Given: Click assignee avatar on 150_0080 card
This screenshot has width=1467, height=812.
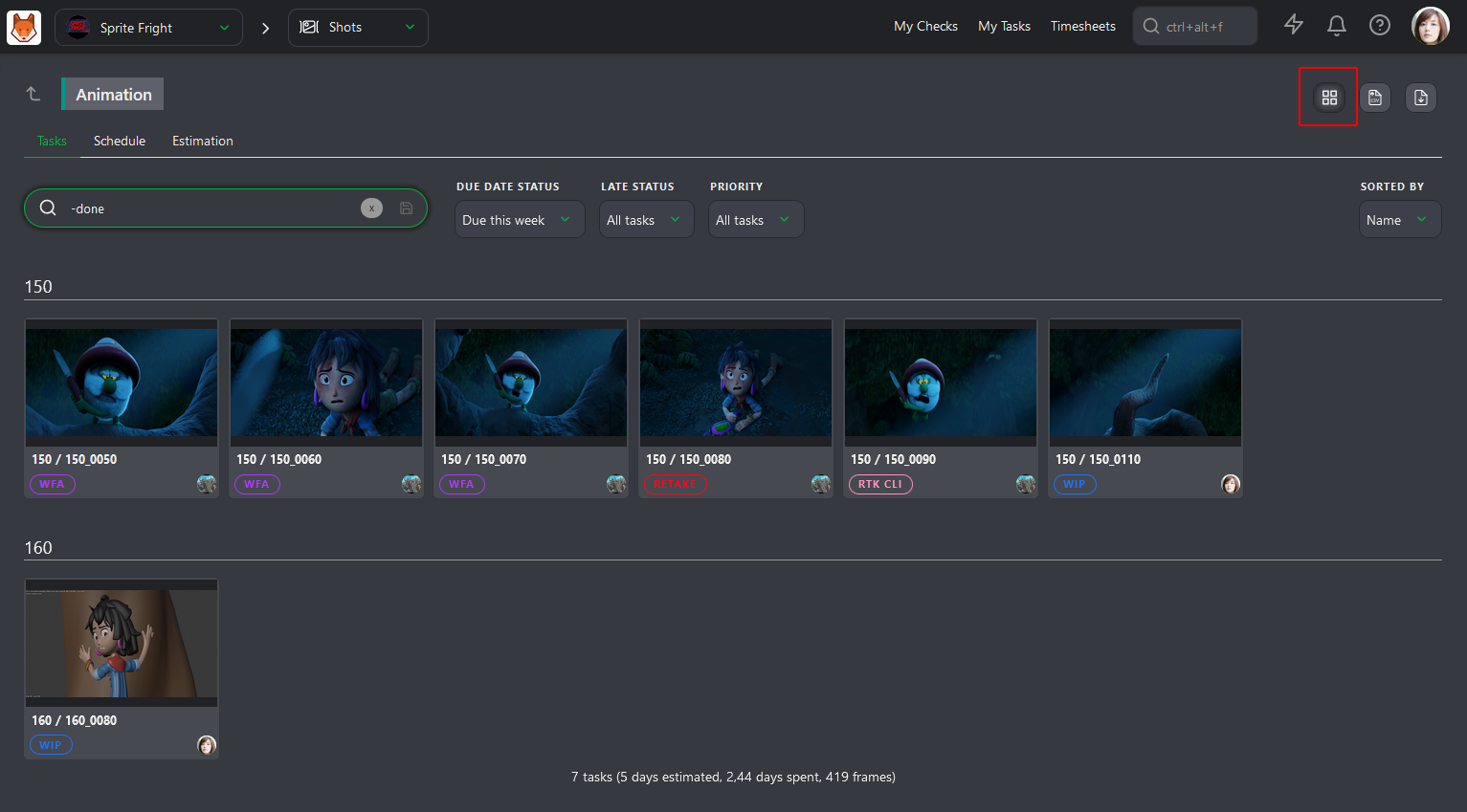Looking at the screenshot, I should coord(821,484).
